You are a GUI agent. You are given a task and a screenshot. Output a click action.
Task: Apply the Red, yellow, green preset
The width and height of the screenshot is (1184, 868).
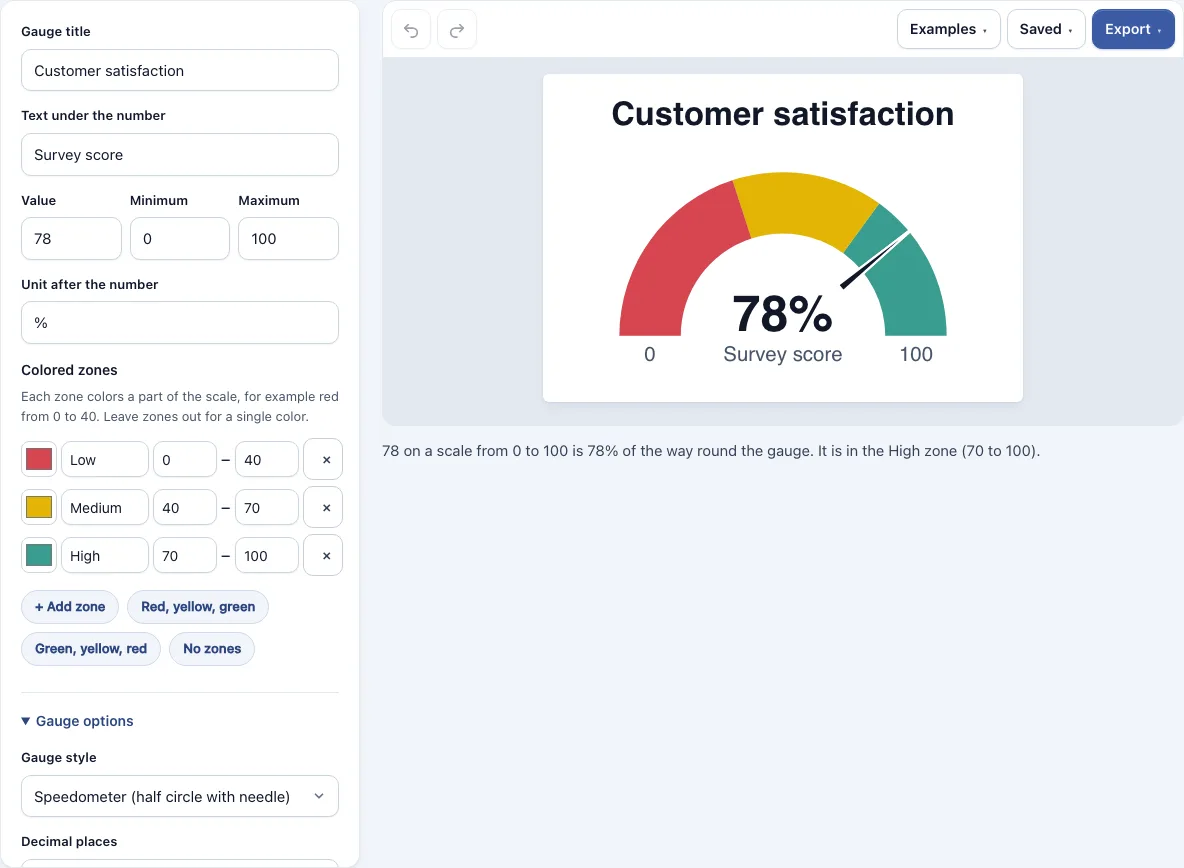click(x=198, y=607)
